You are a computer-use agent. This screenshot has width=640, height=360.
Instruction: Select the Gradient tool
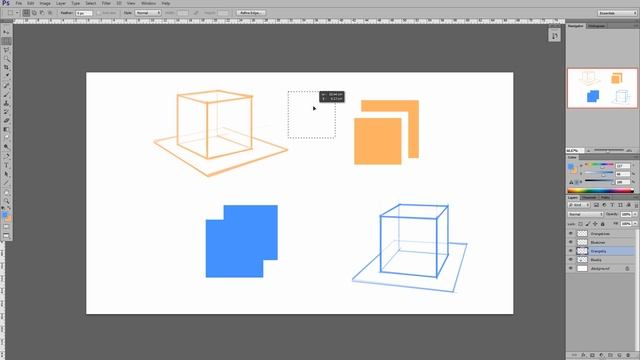[x=6, y=129]
